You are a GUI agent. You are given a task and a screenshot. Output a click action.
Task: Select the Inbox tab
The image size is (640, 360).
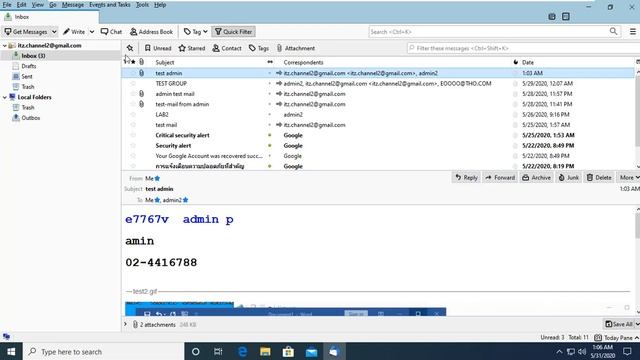point(49,17)
